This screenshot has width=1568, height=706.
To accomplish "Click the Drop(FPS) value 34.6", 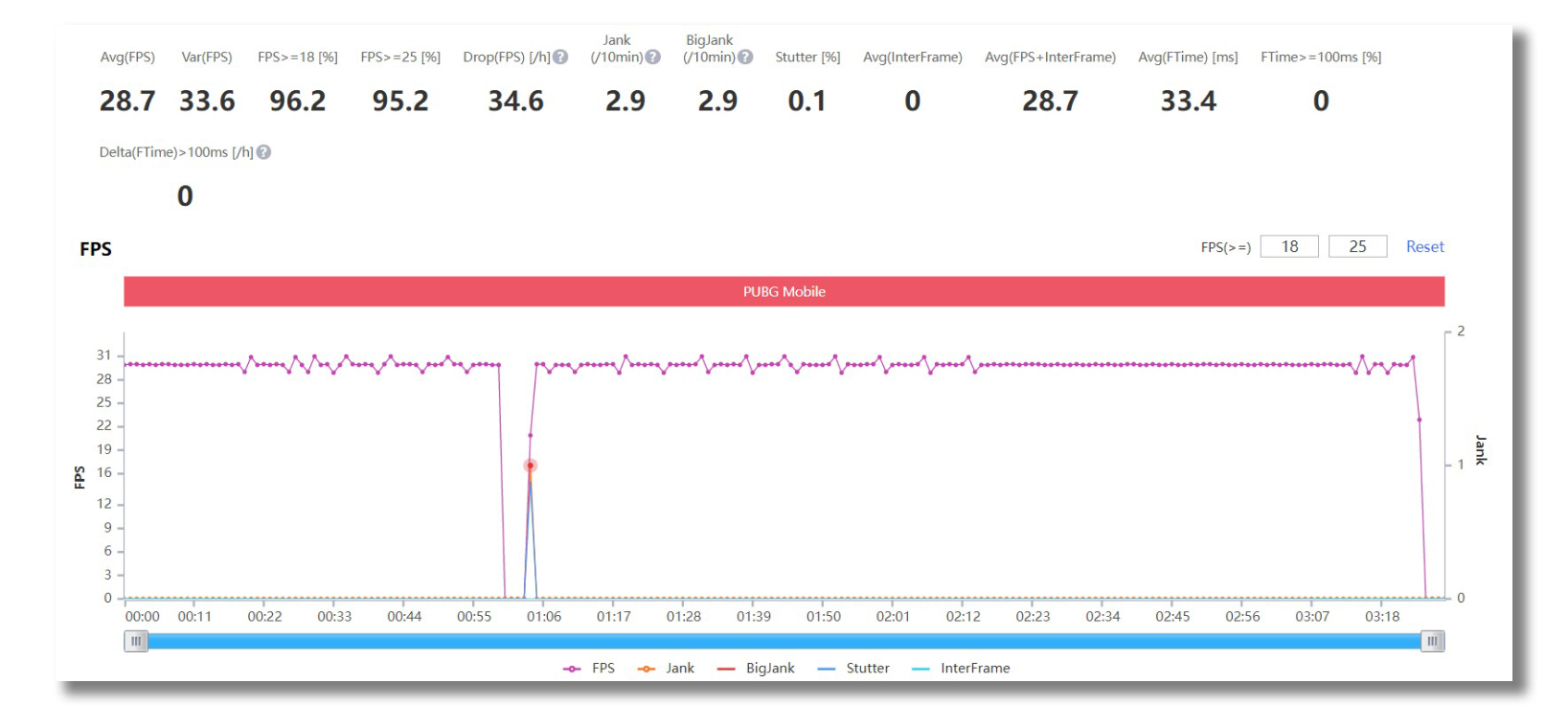I will click(x=516, y=101).
